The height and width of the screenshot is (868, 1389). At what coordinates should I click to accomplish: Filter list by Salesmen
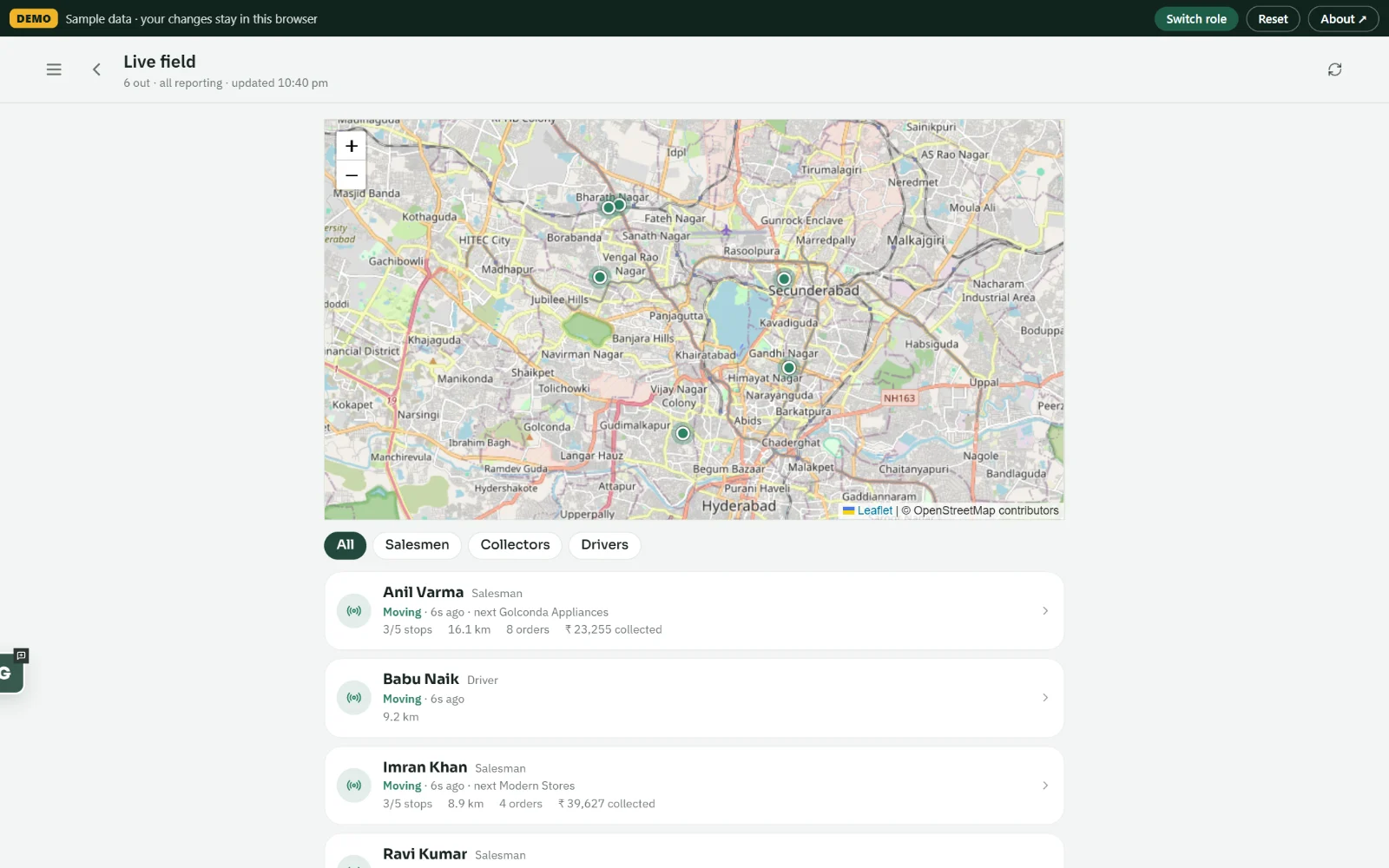(418, 545)
